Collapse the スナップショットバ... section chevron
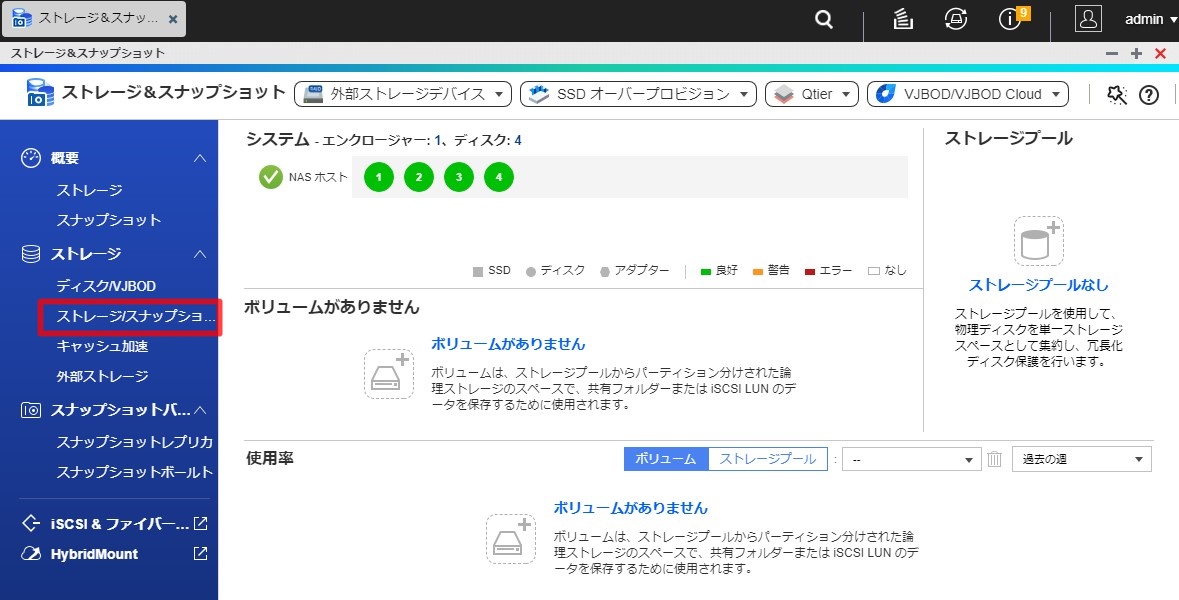Image resolution: width=1179 pixels, height=600 pixels. [200, 410]
